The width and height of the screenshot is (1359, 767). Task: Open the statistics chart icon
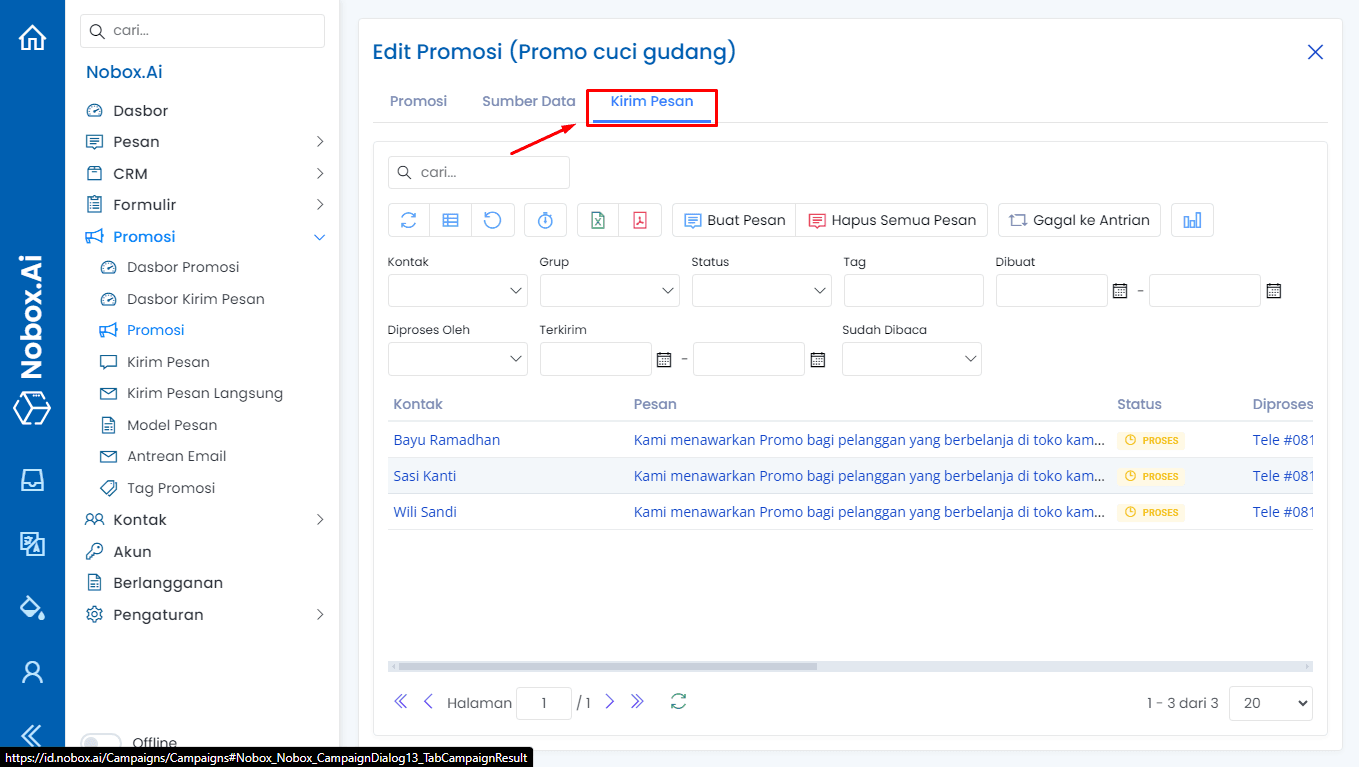tap(1192, 220)
